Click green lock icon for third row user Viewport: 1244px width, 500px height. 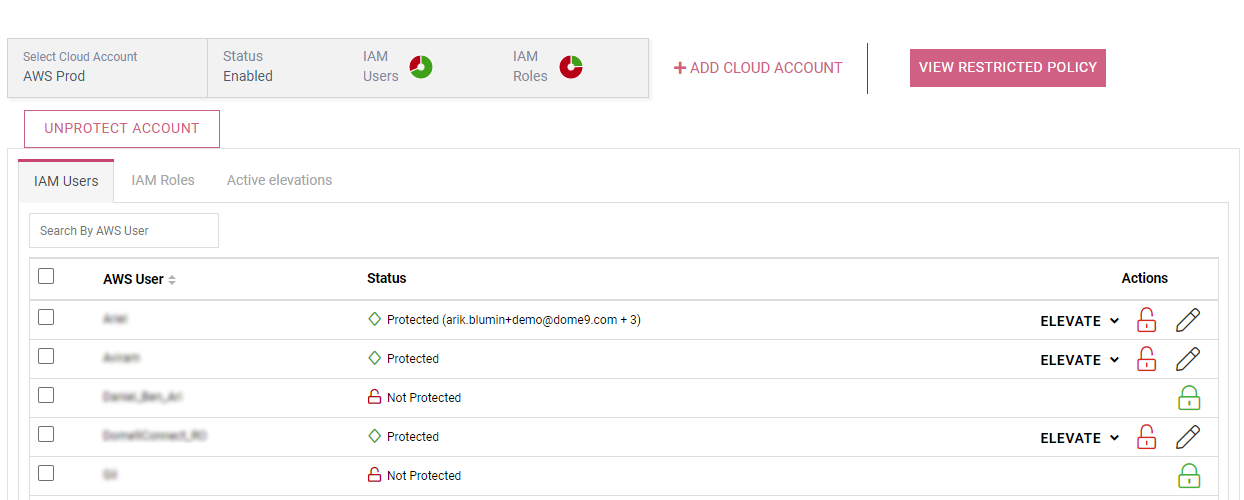tap(1188, 398)
